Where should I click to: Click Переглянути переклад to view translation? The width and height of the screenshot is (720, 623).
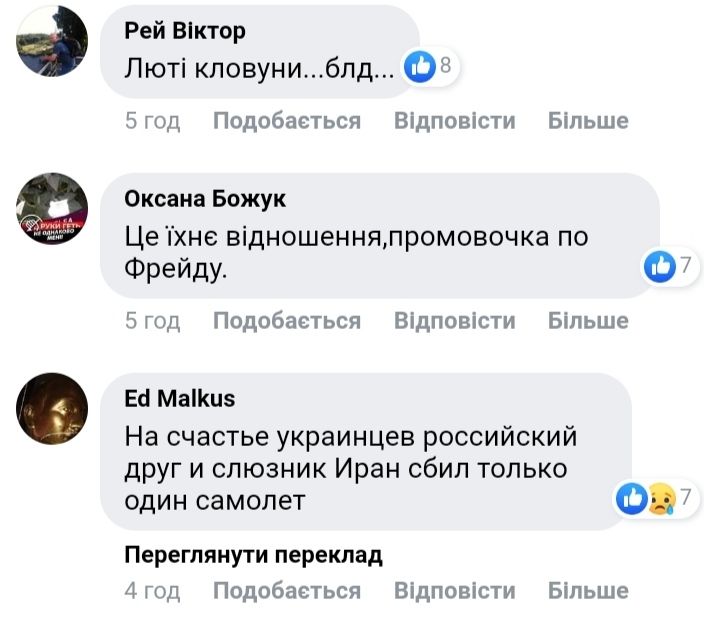254,556
